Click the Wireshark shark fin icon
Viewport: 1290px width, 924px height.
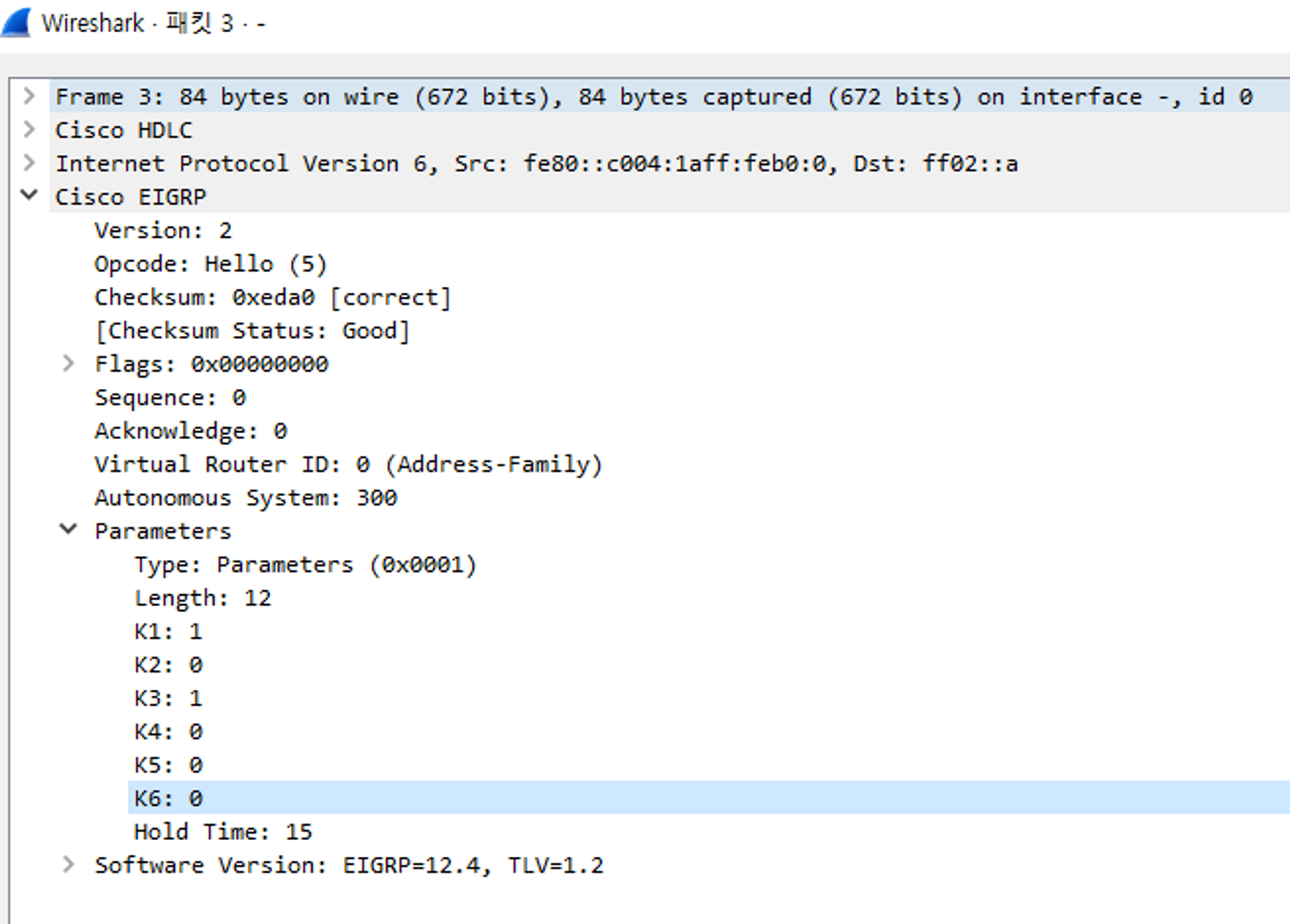point(16,22)
